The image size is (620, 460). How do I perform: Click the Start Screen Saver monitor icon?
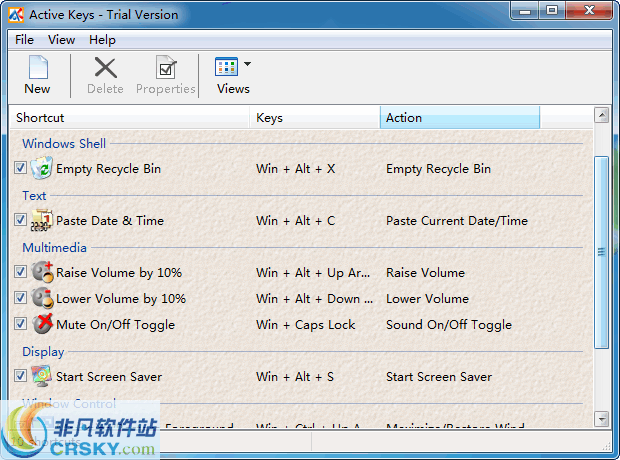[42, 376]
